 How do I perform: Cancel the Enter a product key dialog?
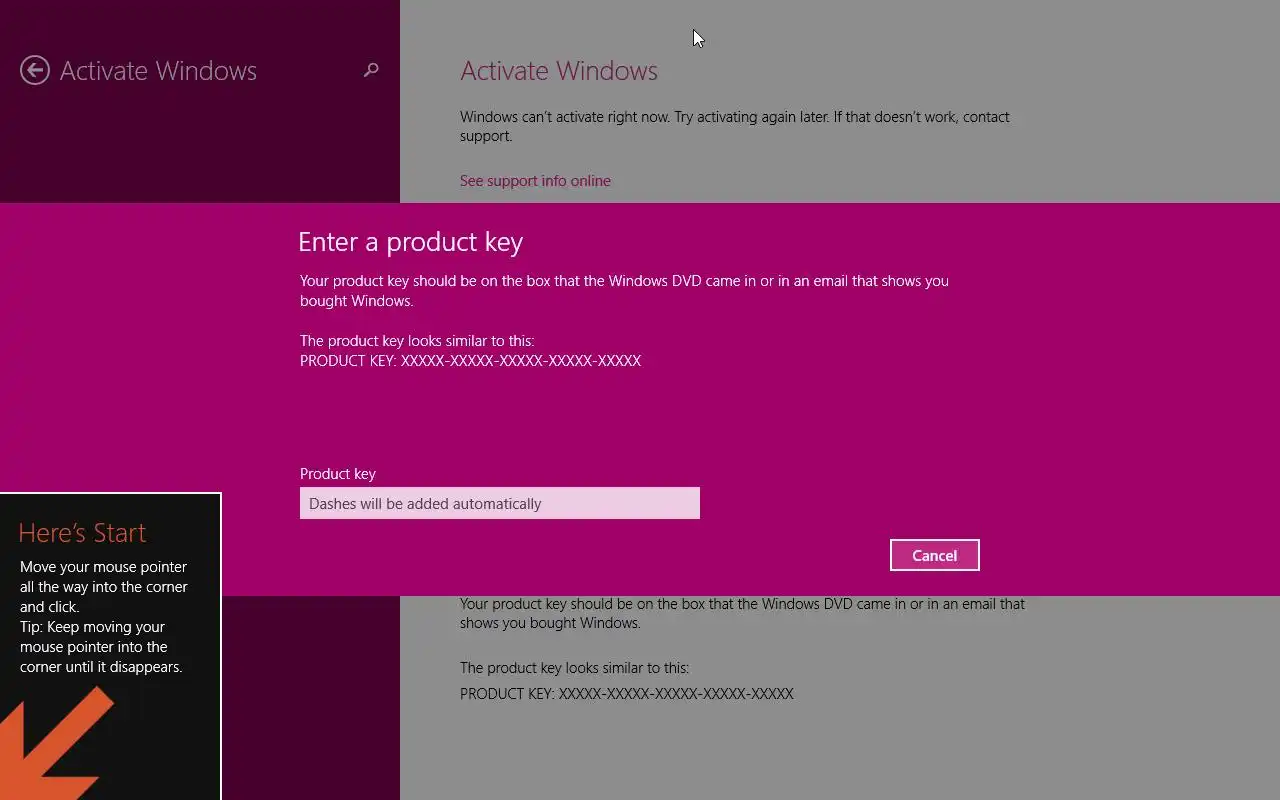934,555
